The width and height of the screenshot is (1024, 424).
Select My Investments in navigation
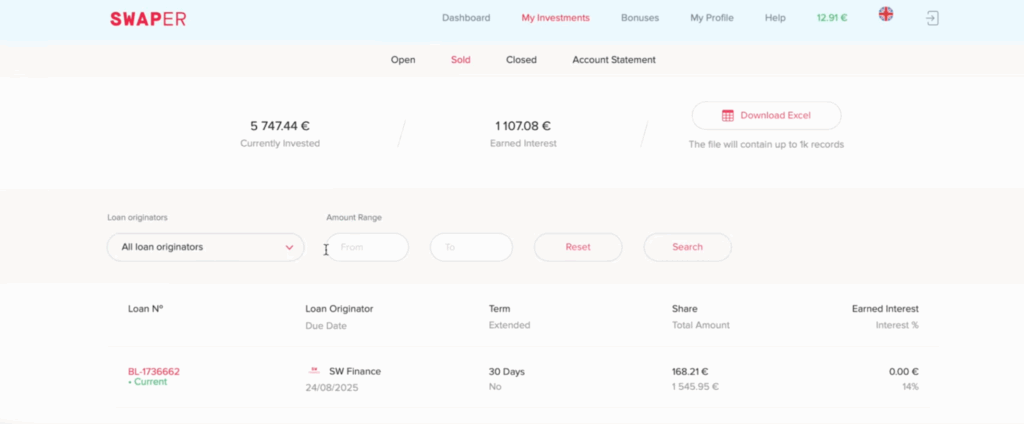555,18
